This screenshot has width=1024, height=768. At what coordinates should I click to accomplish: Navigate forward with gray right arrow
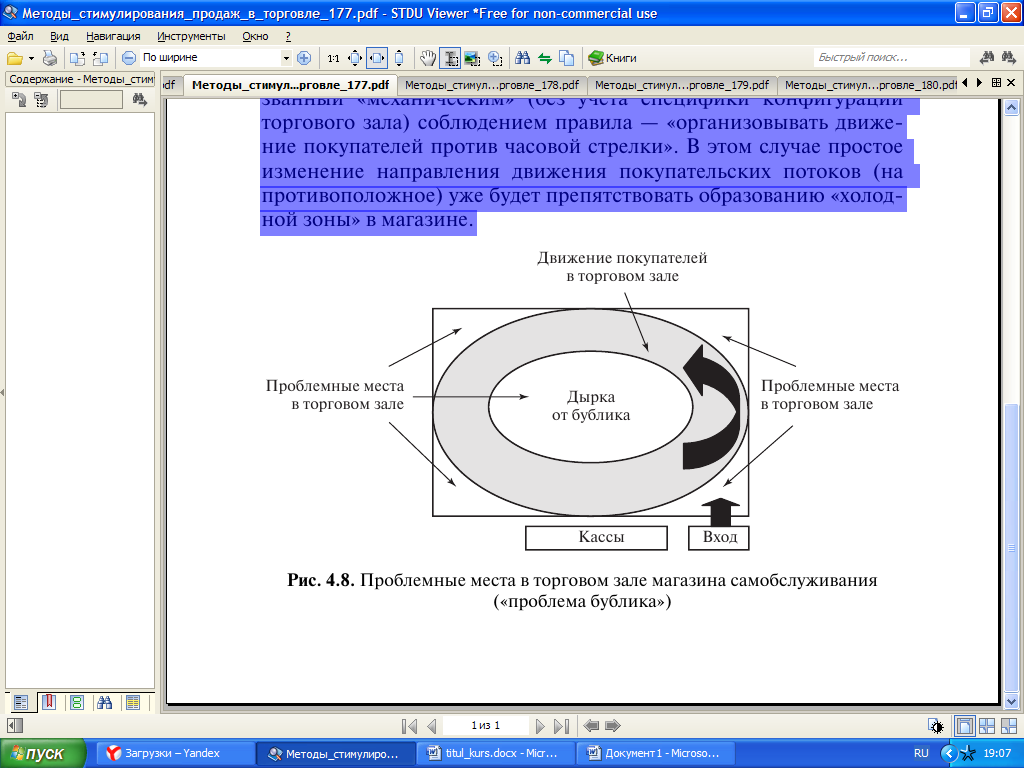tap(613, 726)
